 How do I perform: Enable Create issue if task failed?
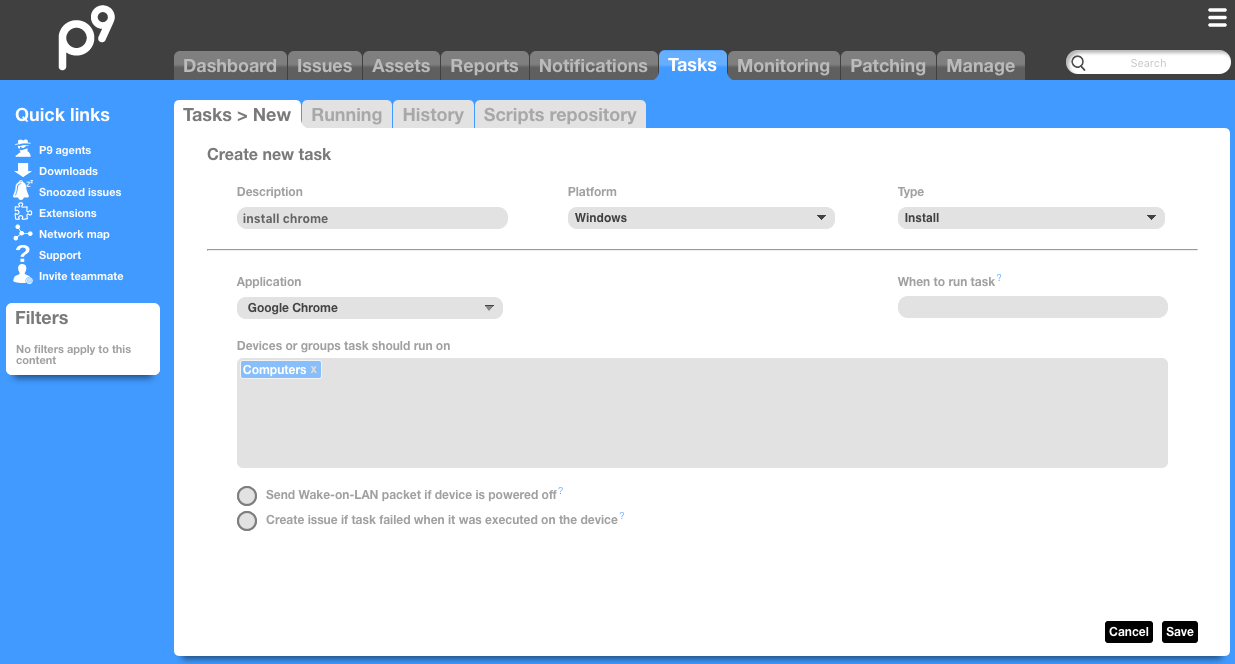coord(247,521)
